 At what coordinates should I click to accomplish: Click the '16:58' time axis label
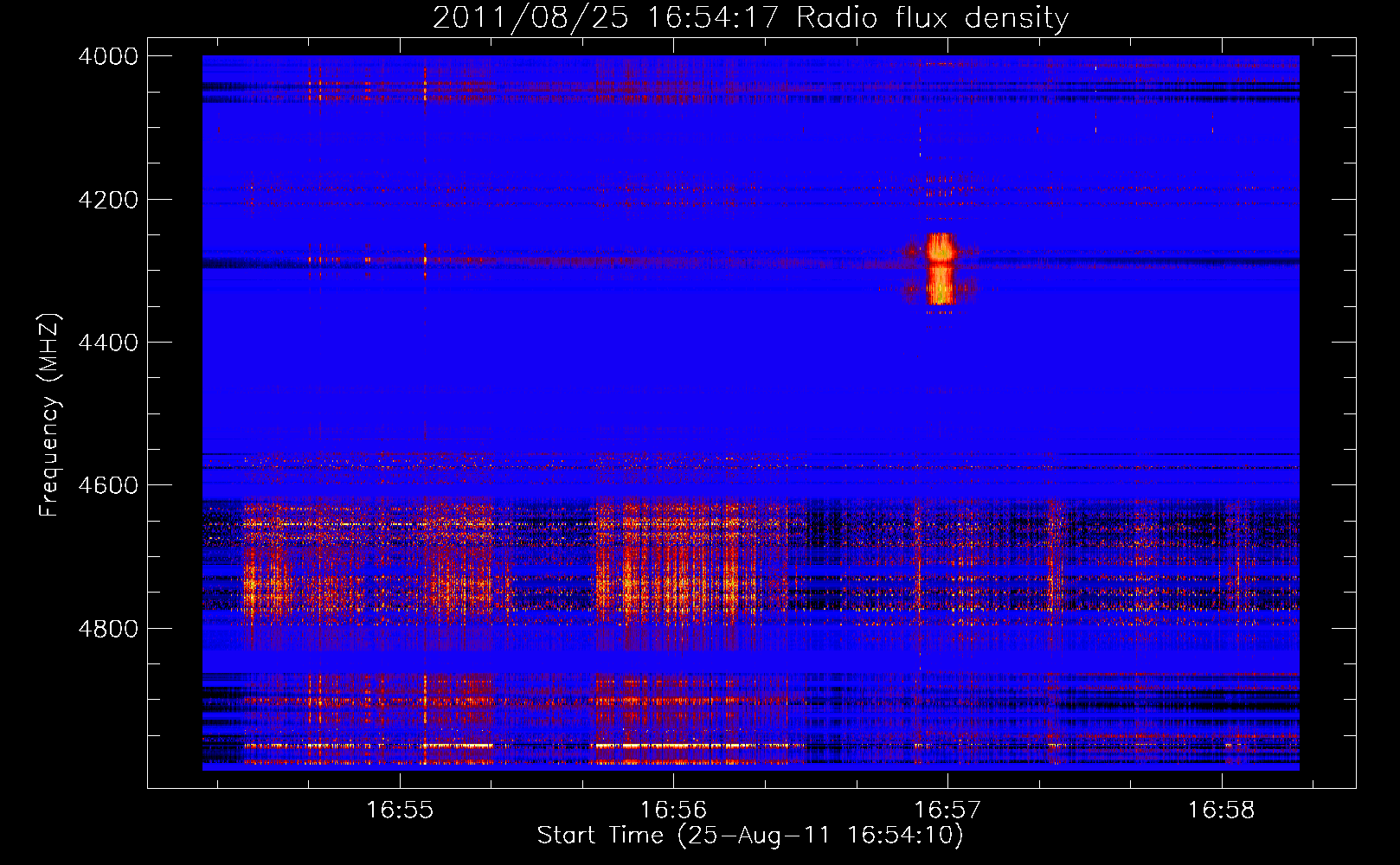tap(1221, 811)
